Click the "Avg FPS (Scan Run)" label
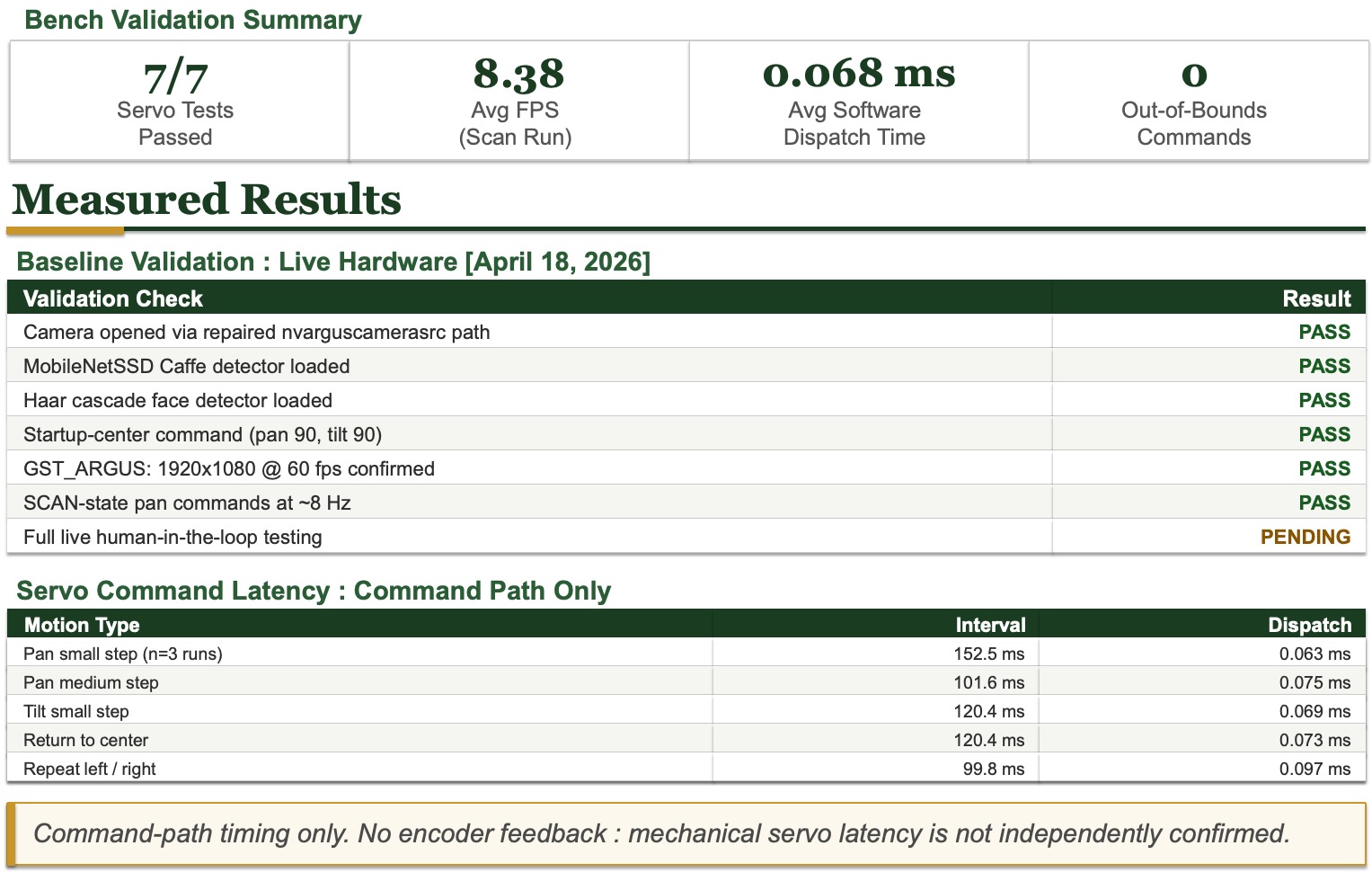Image resolution: width=1372 pixels, height=890 pixels. tap(515, 124)
